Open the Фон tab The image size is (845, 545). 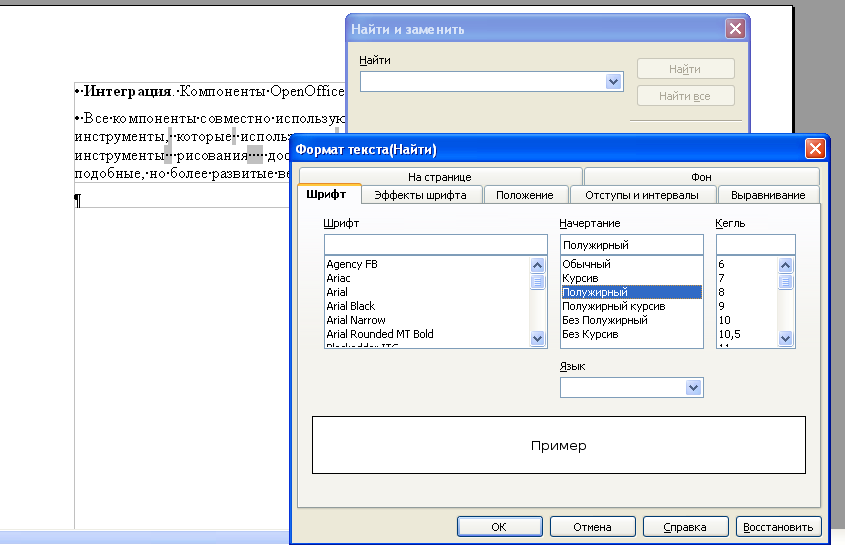pyautogui.click(x=701, y=177)
